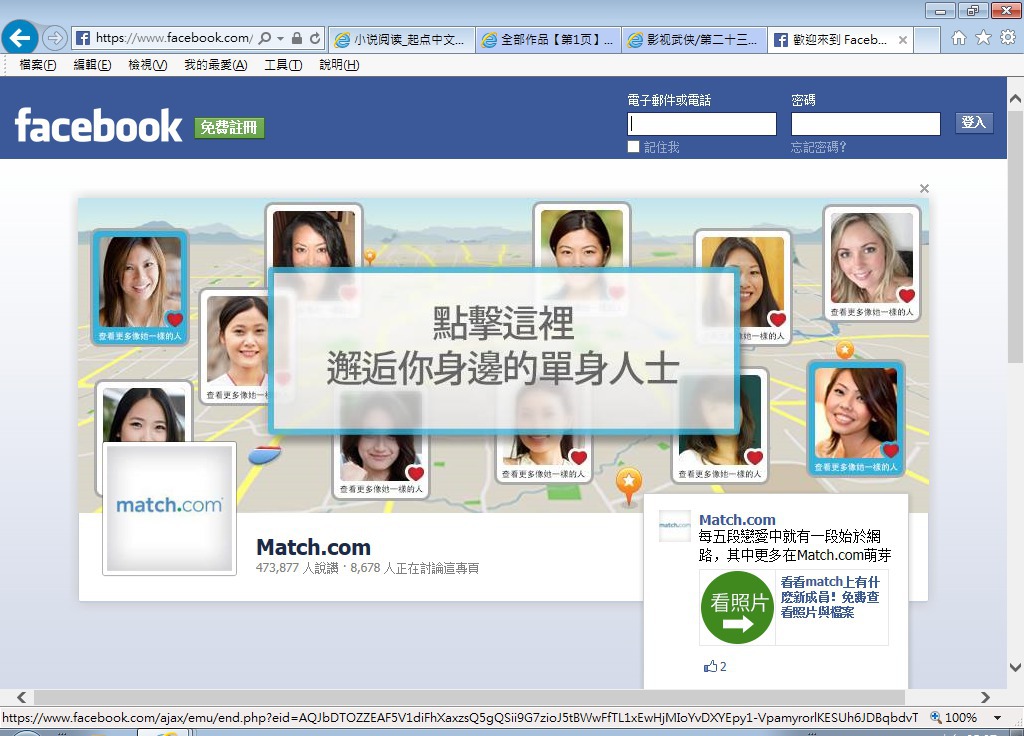1024x736 pixels.
Task: Open the 我的最愛(A) menu
Action: tap(216, 65)
